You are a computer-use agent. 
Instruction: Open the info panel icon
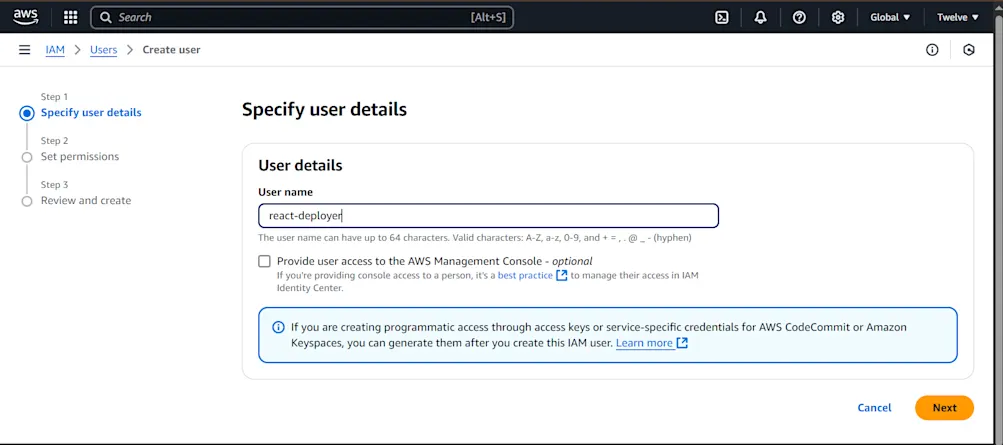932,50
